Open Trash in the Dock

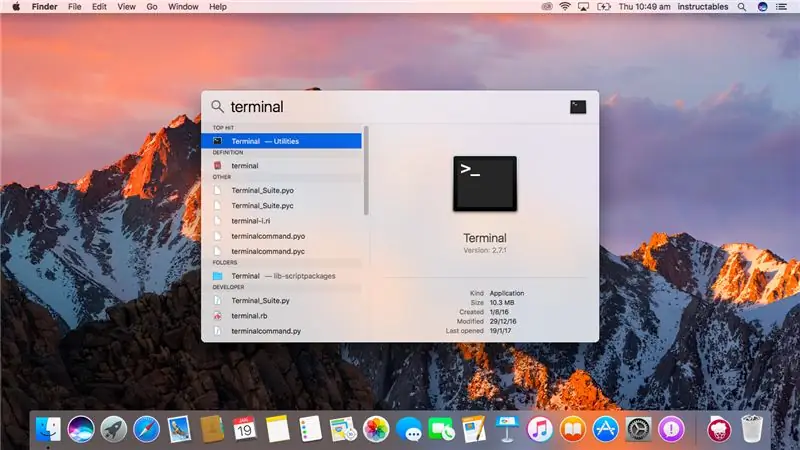coord(752,429)
